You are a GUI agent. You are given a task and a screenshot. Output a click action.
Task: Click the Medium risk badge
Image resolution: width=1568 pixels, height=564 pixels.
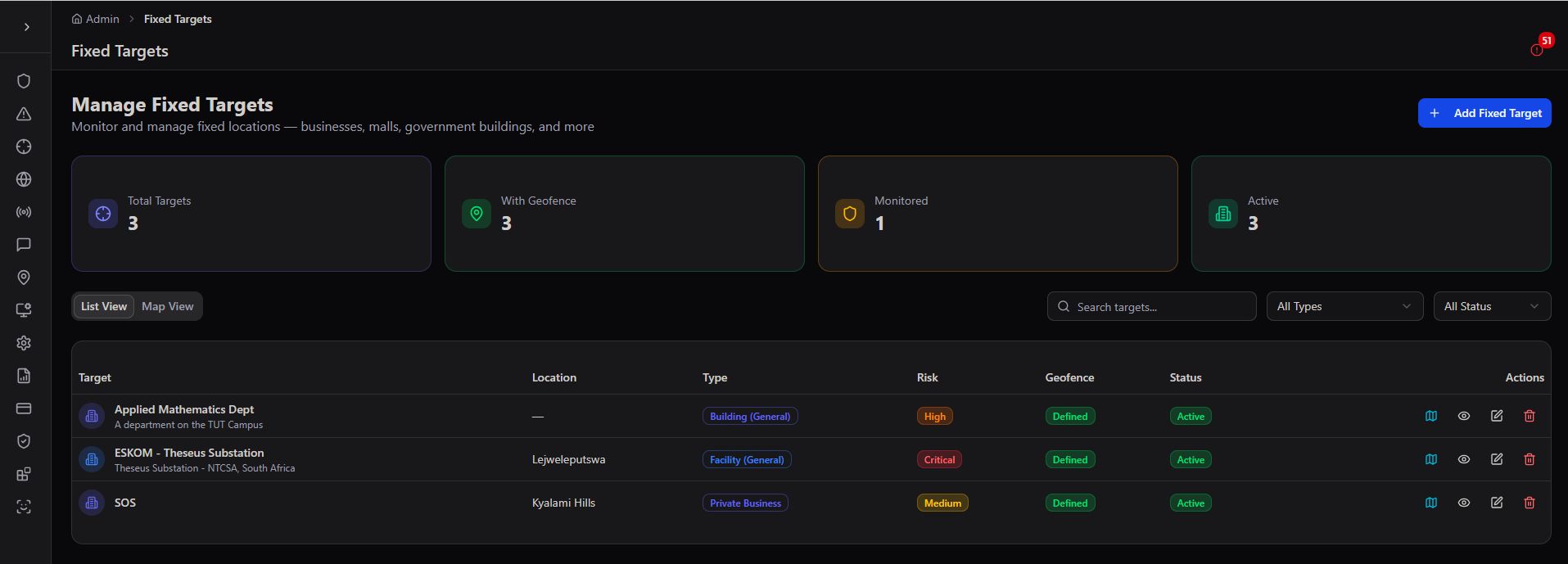pos(942,503)
